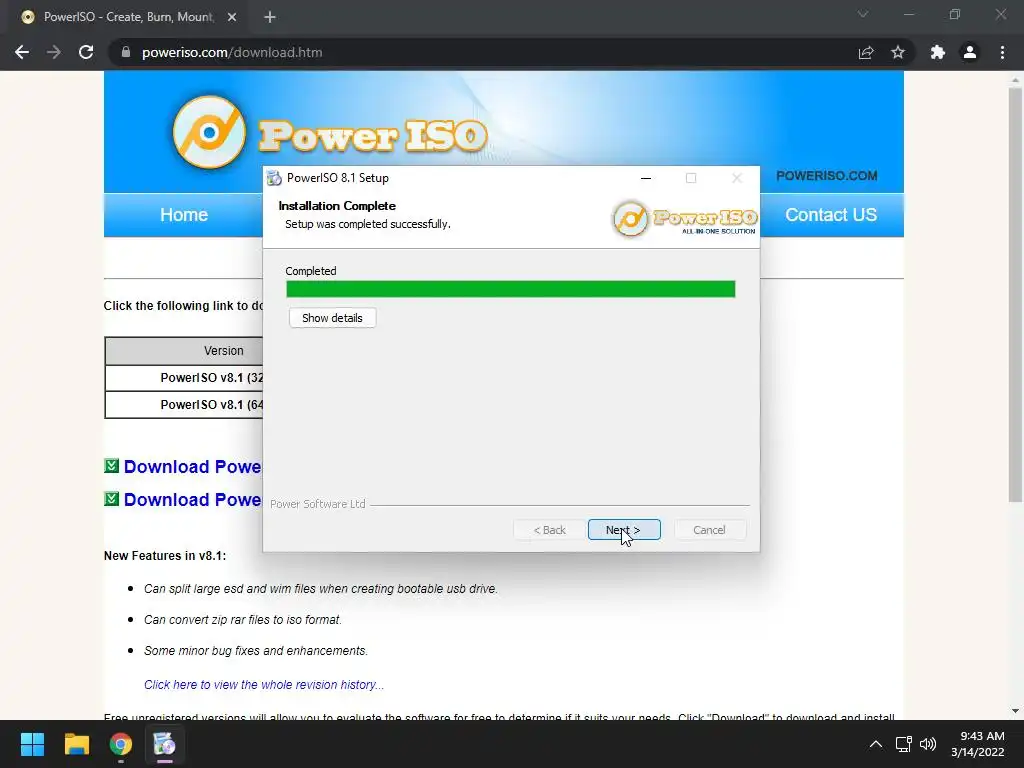Click the POWERISO.COM banner text
This screenshot has height=768, width=1024.
point(827,176)
